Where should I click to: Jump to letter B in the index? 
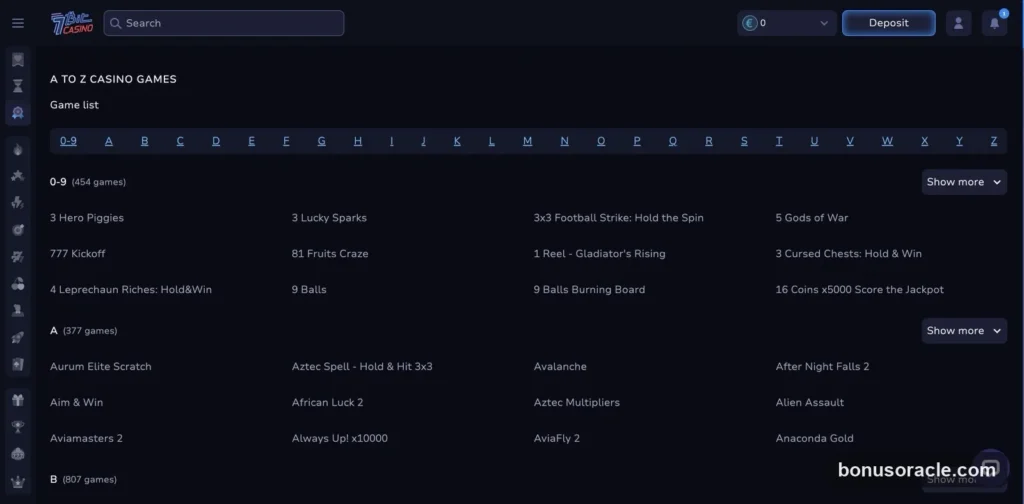(144, 141)
